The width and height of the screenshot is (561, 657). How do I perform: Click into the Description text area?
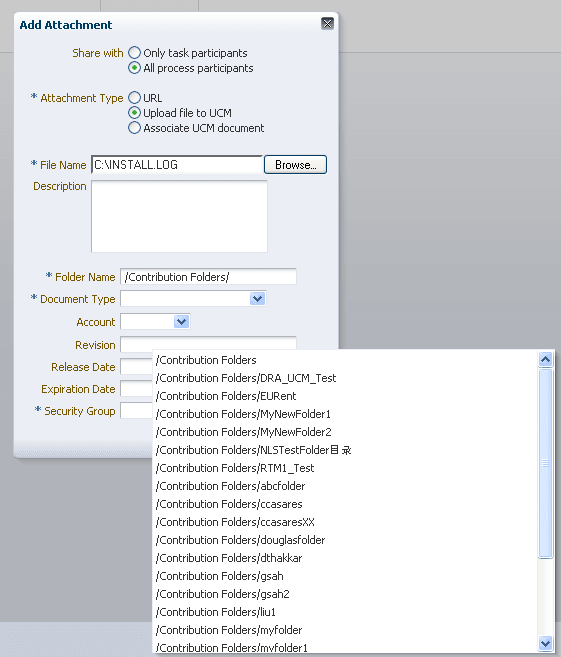(179, 216)
